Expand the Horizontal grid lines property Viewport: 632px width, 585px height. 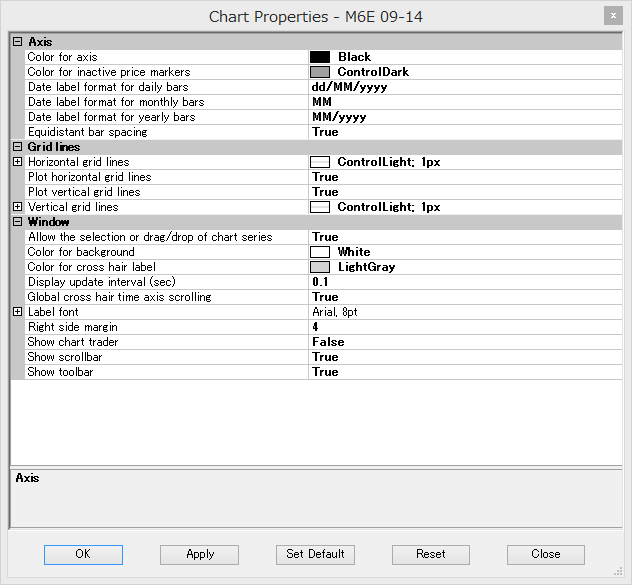coord(17,162)
